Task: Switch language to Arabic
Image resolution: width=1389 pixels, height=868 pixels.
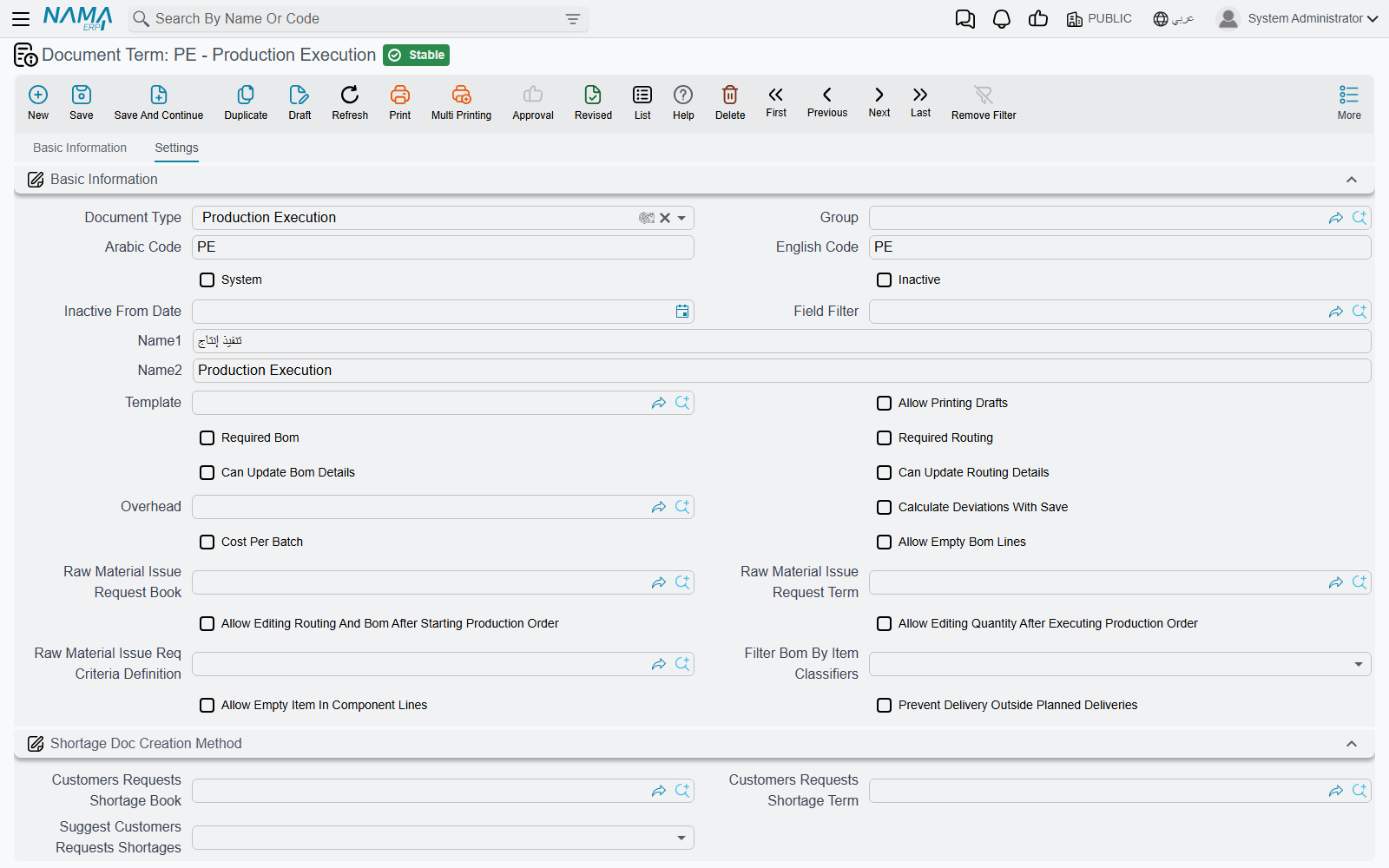Action: tap(1174, 18)
